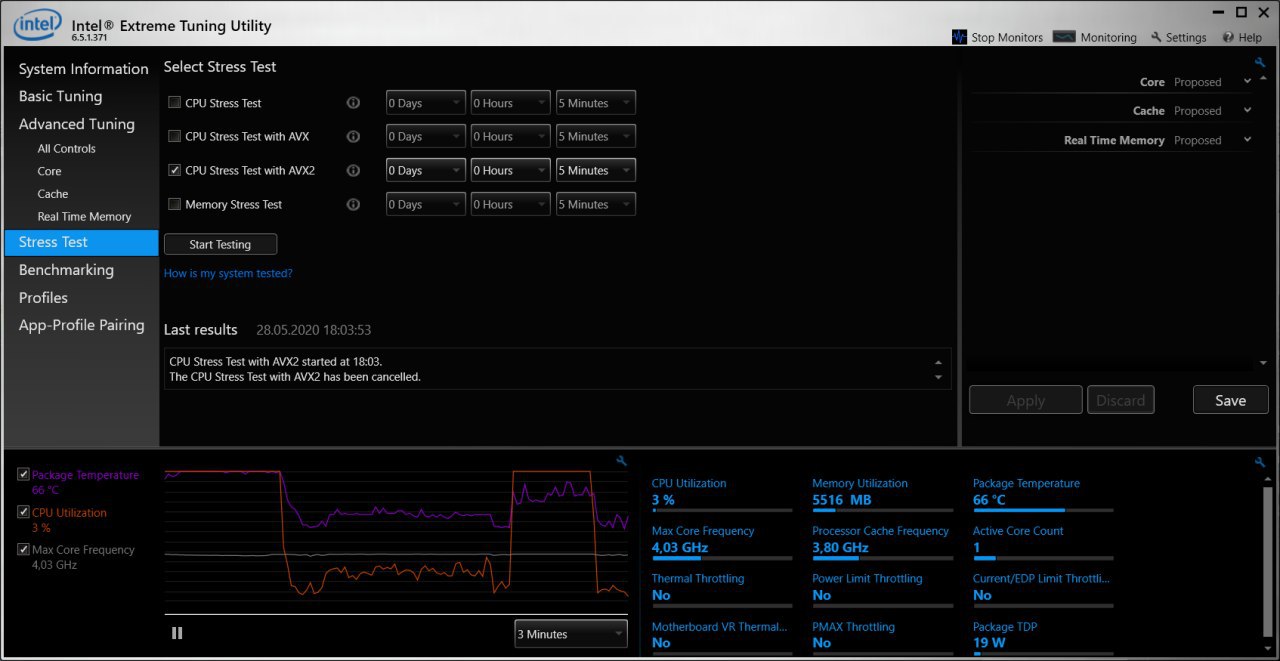Select Stress Test in sidebar
1280x661 pixels.
click(x=81, y=242)
